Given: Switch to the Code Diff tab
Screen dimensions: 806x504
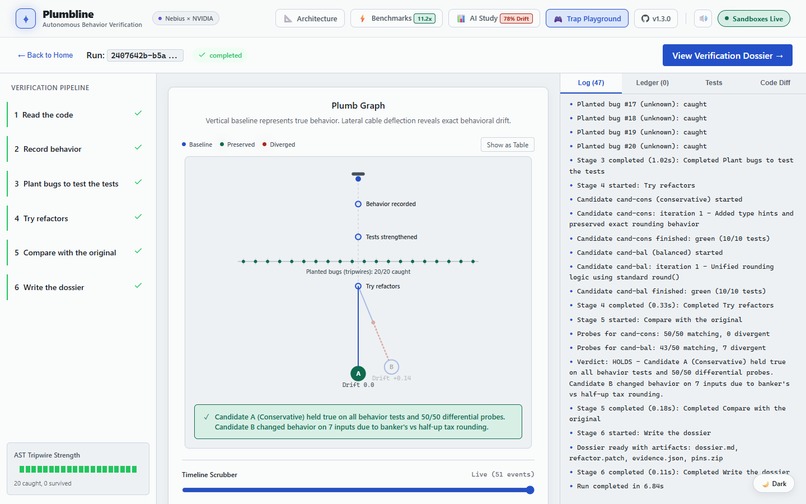Looking at the screenshot, I should (775, 83).
